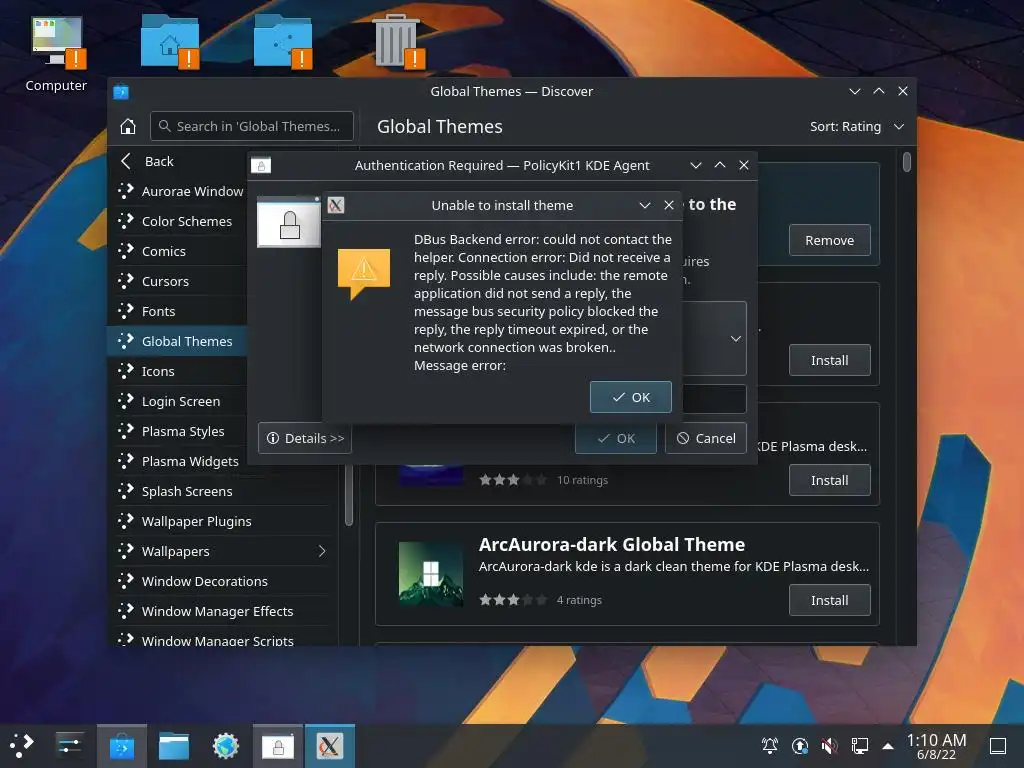This screenshot has width=1024, height=768.
Task: Open network connections tray icon
Action: [859, 745]
